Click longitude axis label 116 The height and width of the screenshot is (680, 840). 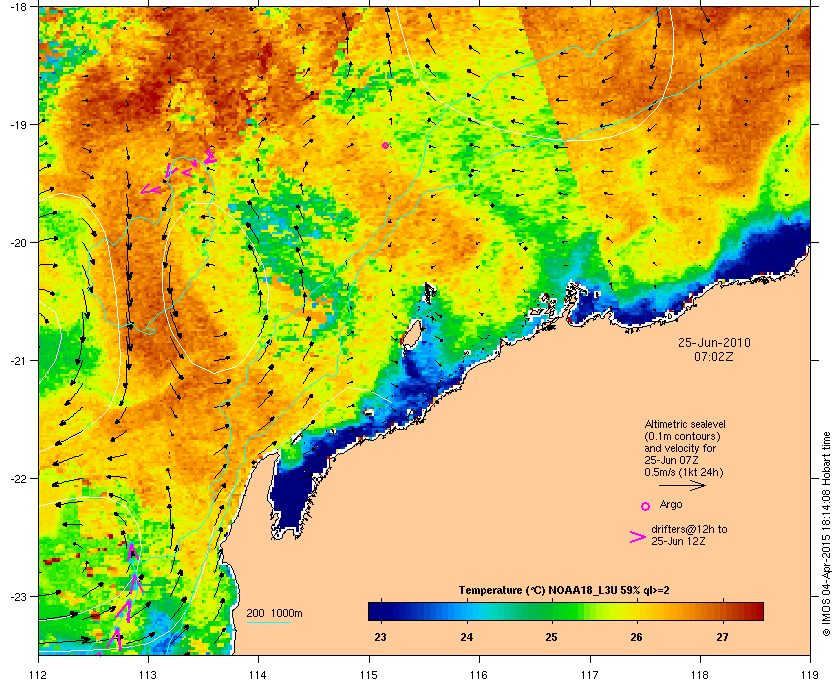click(479, 674)
